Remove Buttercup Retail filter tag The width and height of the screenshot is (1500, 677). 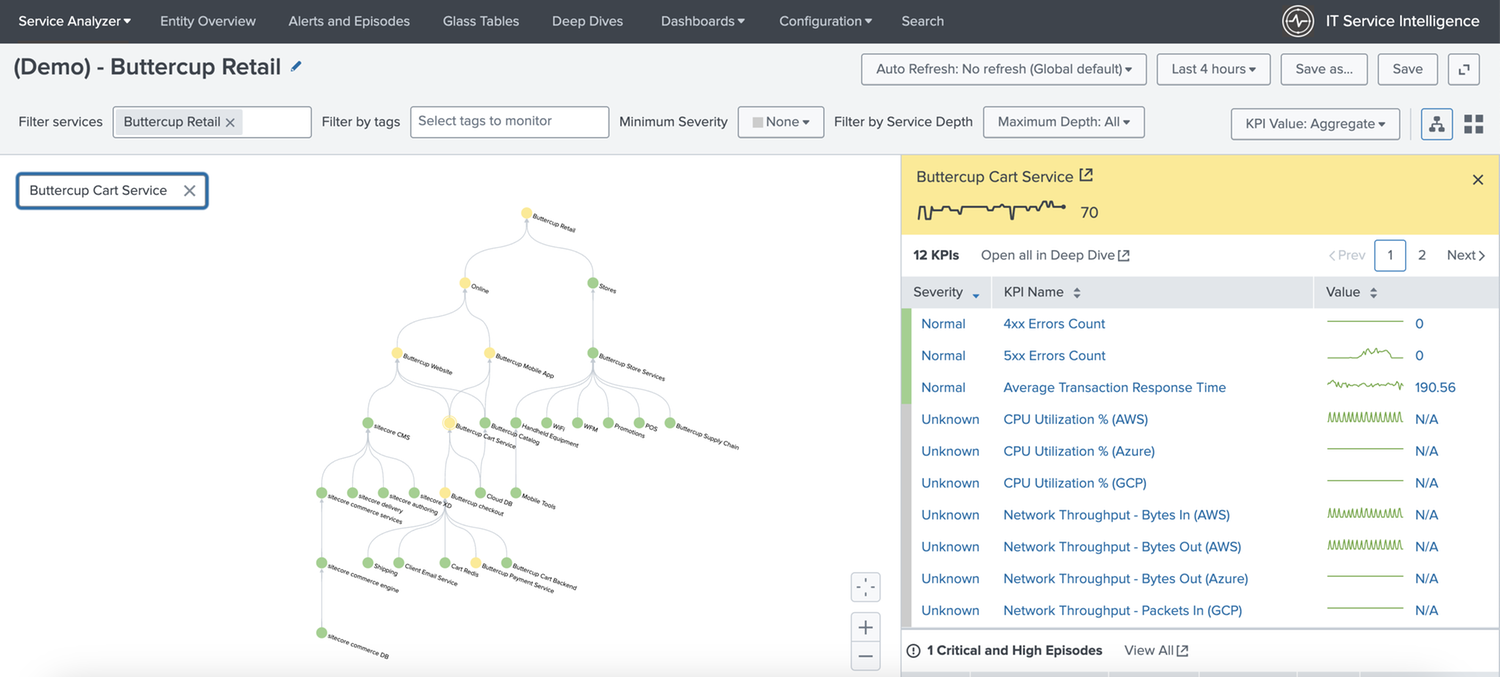tap(230, 122)
